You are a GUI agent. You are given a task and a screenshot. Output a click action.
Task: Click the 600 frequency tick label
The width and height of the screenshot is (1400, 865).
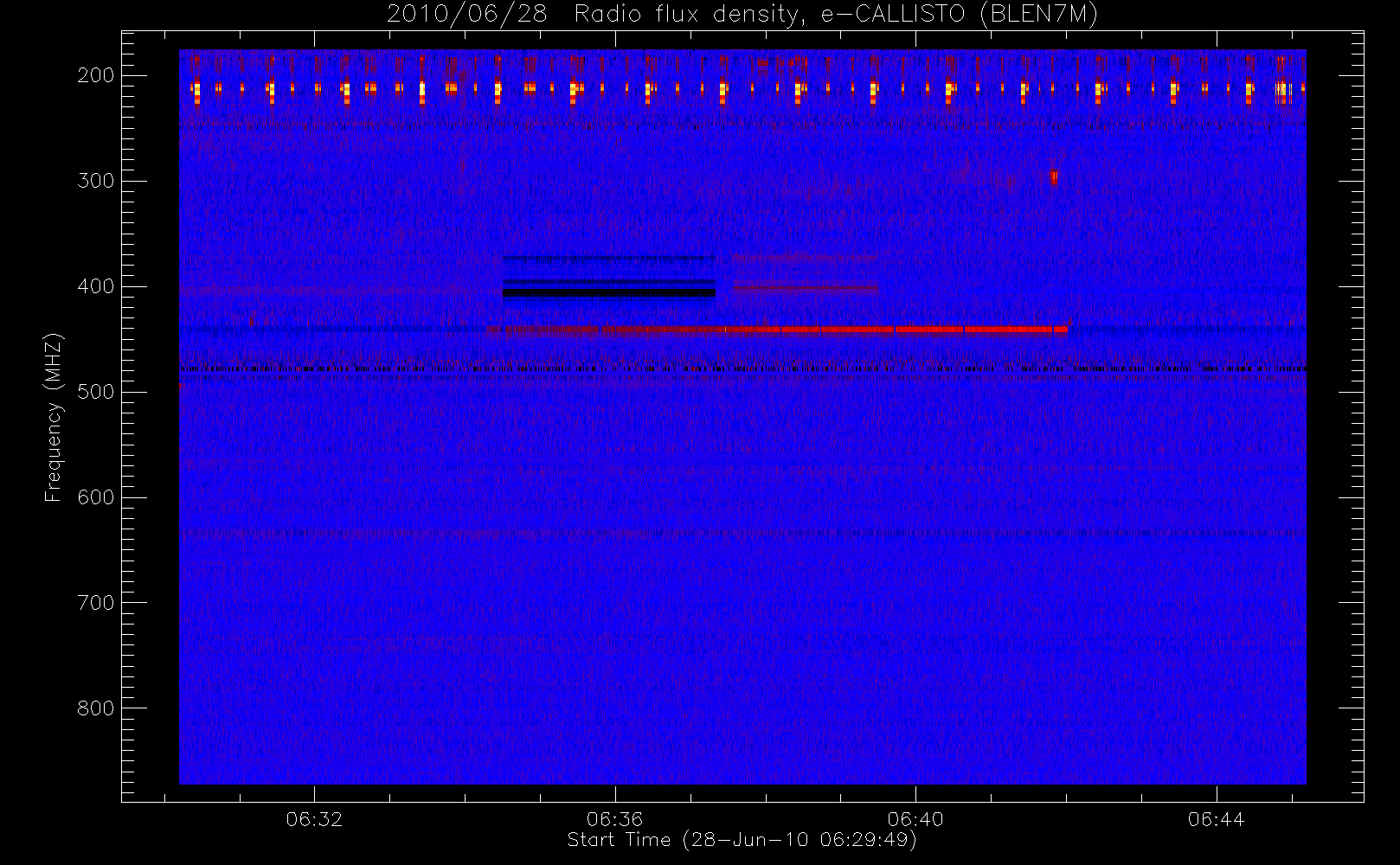[96, 497]
